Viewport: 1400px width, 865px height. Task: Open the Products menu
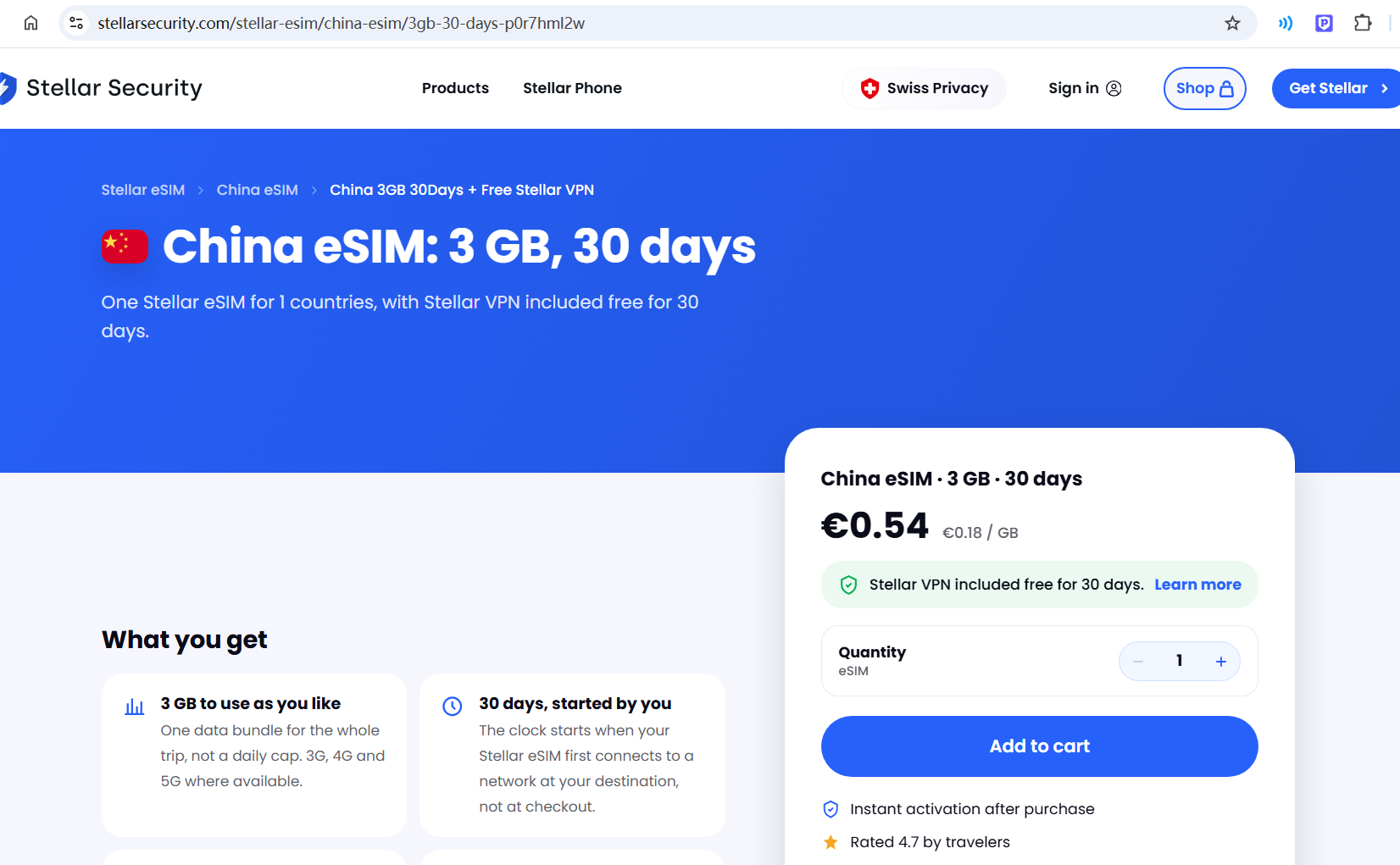point(455,88)
